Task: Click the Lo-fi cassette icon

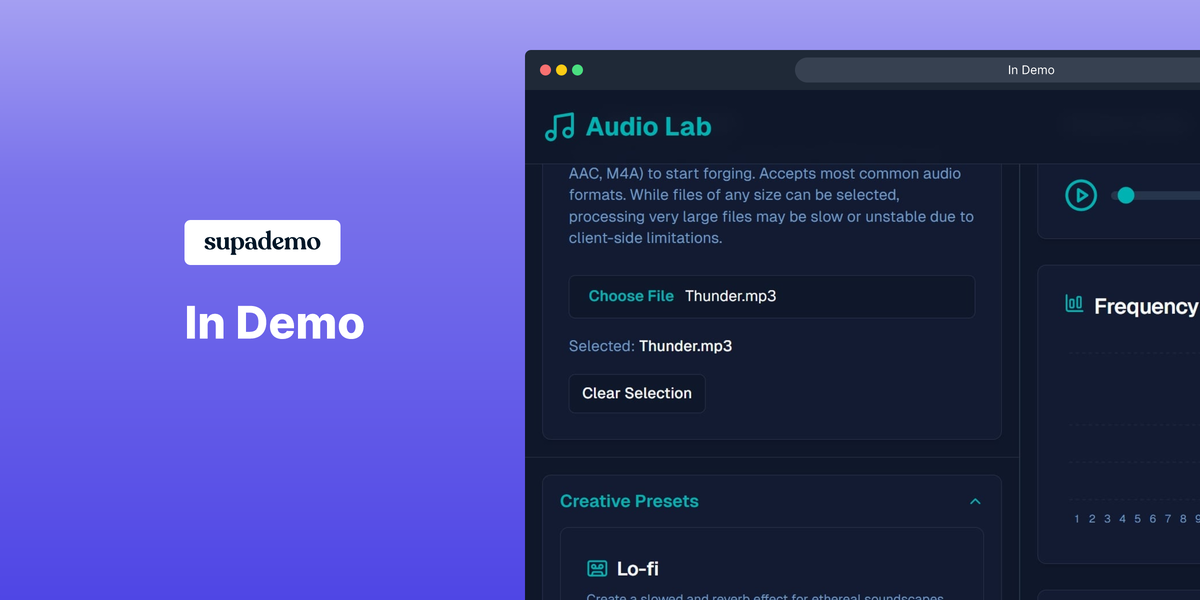Action: point(597,569)
